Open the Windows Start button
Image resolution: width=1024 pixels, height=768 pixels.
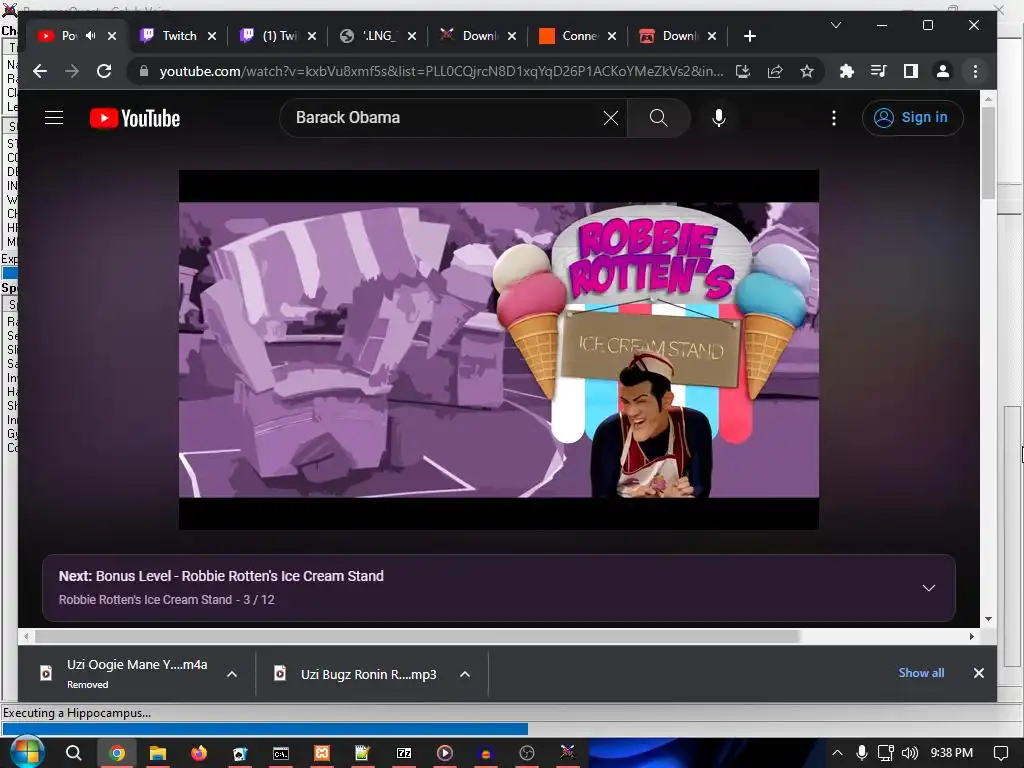coord(26,752)
